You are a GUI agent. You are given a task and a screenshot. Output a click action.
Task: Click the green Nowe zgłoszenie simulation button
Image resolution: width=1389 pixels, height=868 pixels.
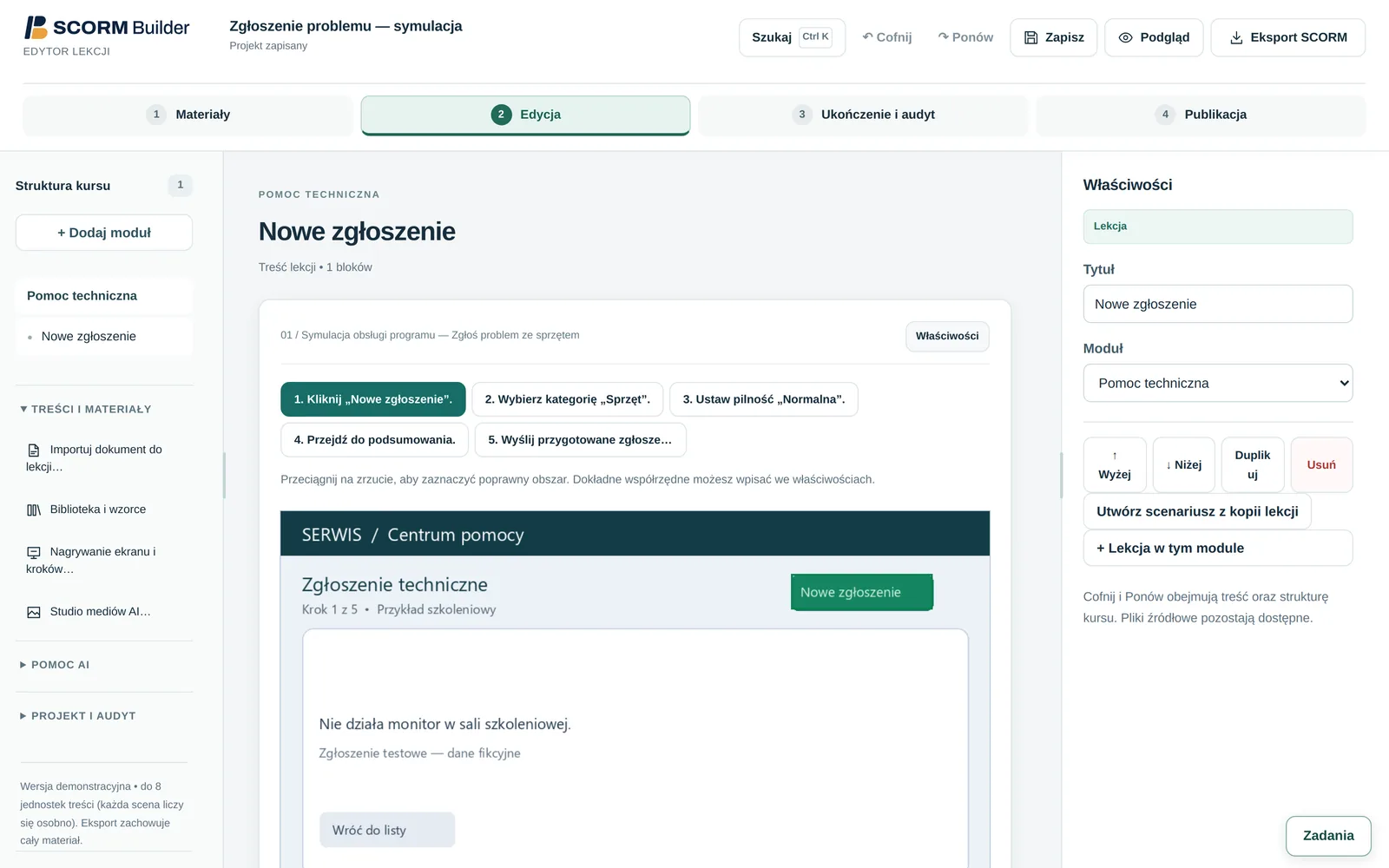pos(862,592)
